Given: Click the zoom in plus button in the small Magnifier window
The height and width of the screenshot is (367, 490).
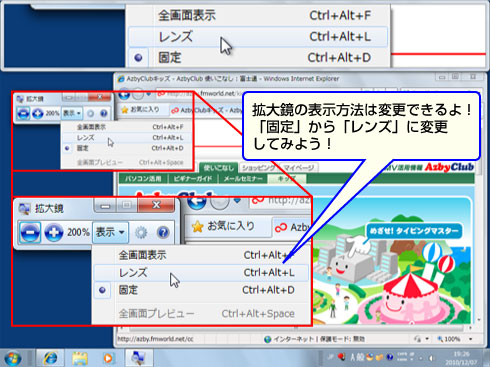Looking at the screenshot, I should [x=37, y=113].
